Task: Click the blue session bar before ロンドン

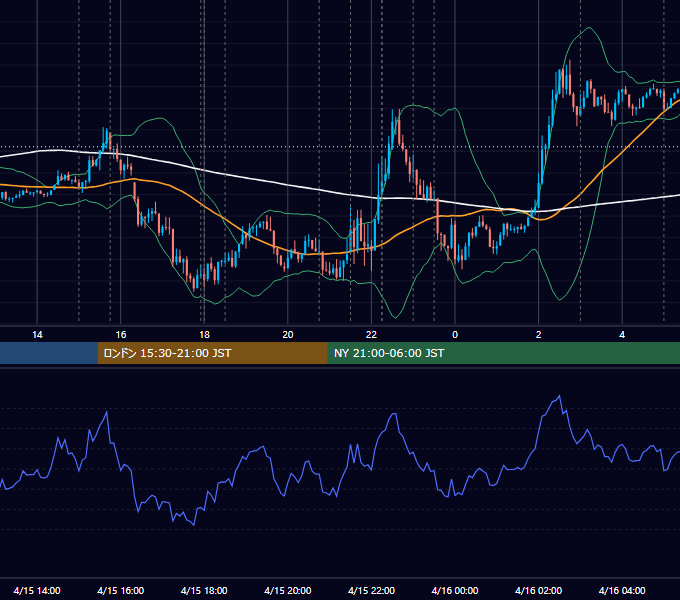Action: (x=49, y=353)
